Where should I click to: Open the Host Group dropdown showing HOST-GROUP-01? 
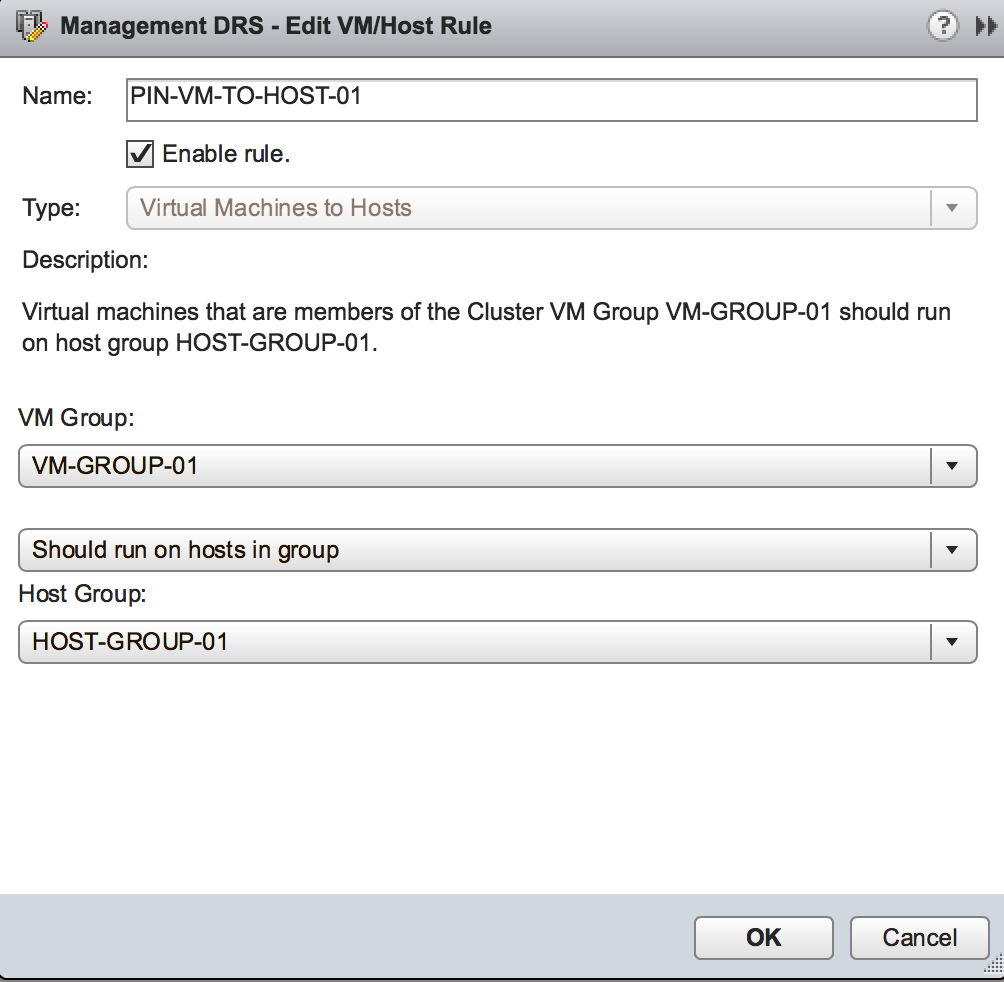474,641
